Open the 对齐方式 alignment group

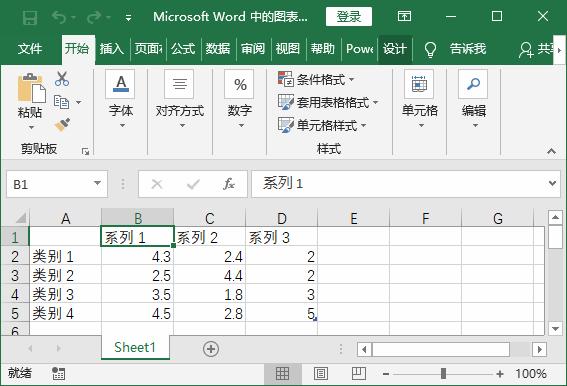(x=180, y=99)
